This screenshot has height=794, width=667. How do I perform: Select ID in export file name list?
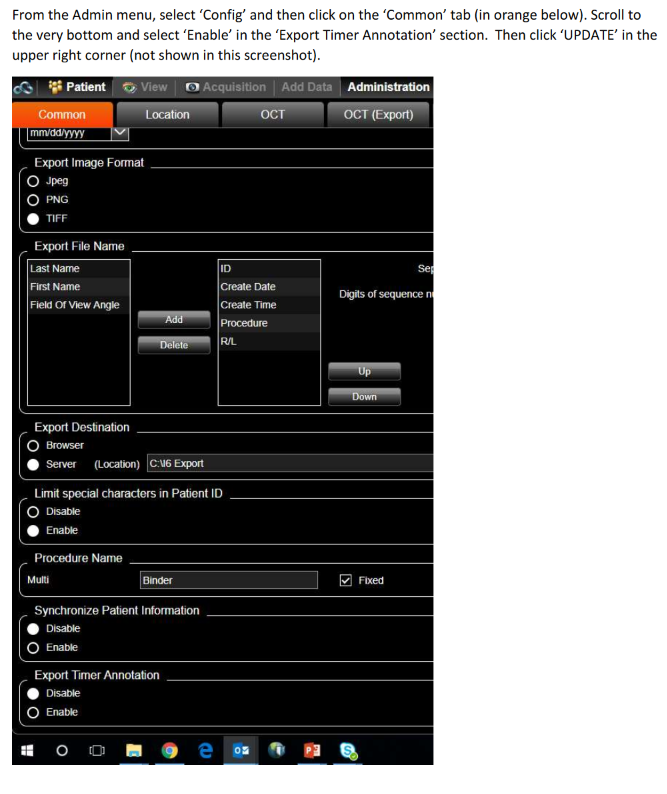(269, 268)
